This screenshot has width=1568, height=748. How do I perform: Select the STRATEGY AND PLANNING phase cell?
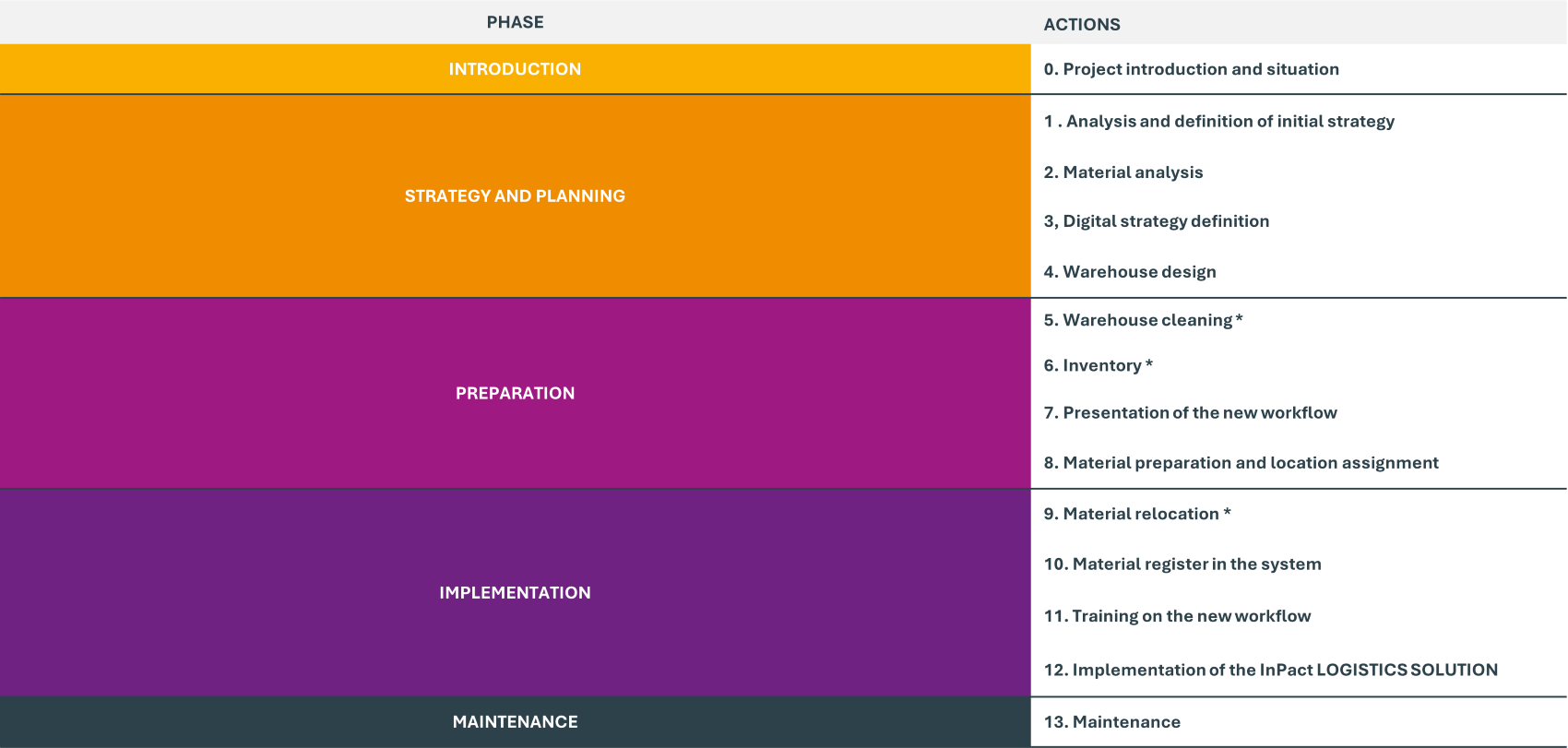[515, 196]
